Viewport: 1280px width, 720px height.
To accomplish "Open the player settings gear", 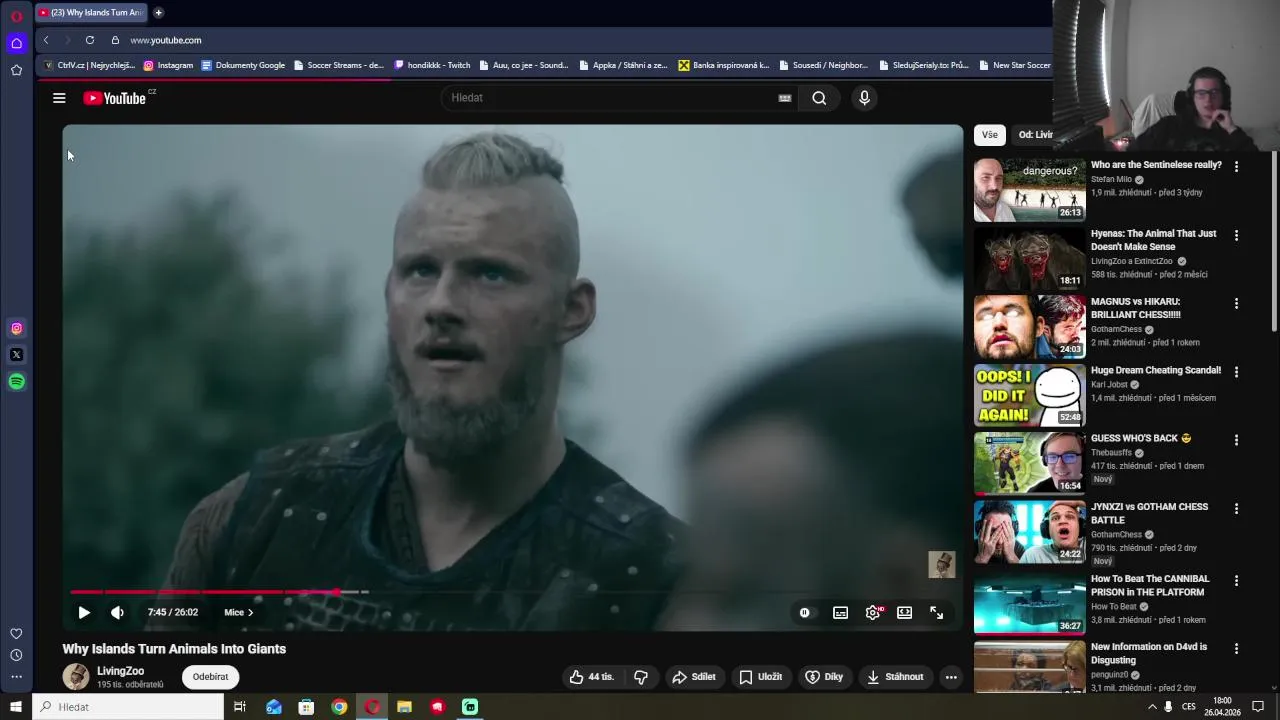I will coord(873,613).
